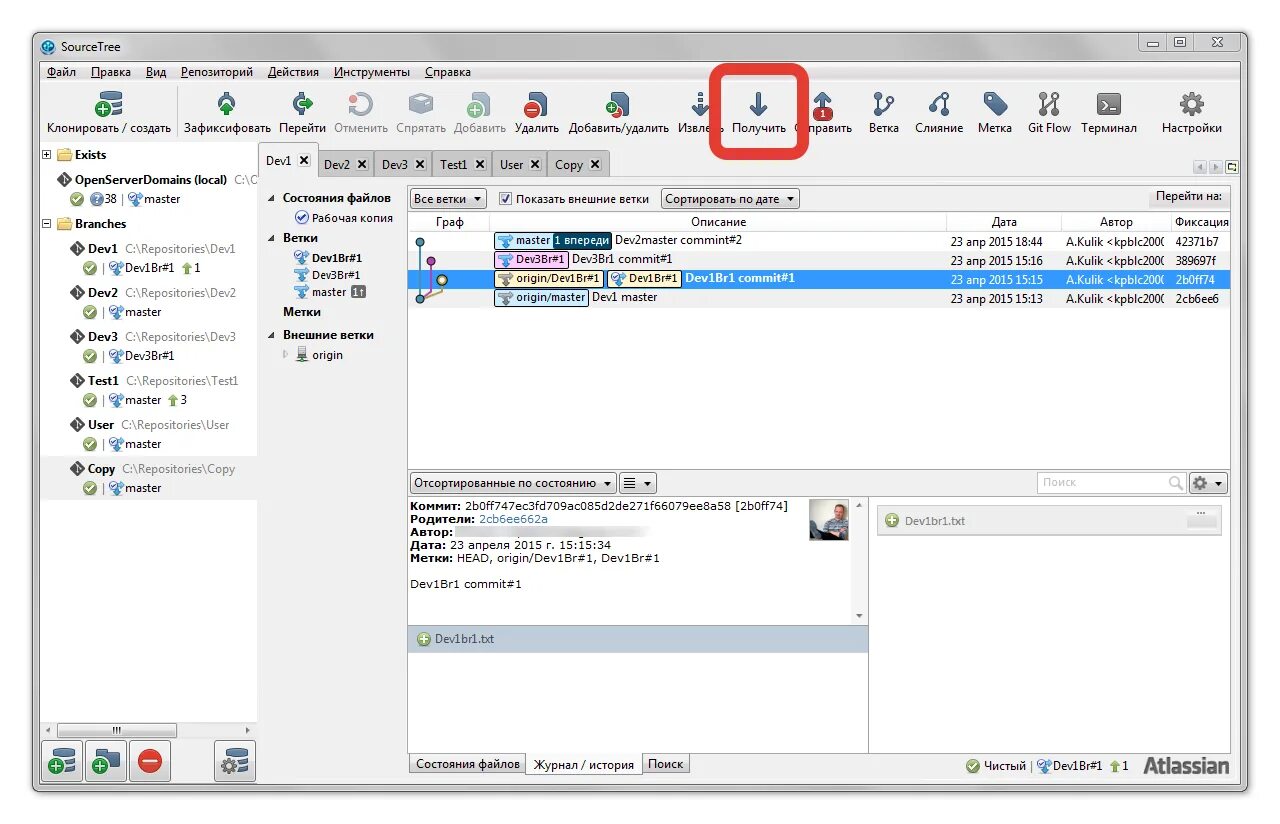This screenshot has height=824, width=1280.
Task: Click the Stash (Спрятать) toolbar icon
Action: point(420,104)
